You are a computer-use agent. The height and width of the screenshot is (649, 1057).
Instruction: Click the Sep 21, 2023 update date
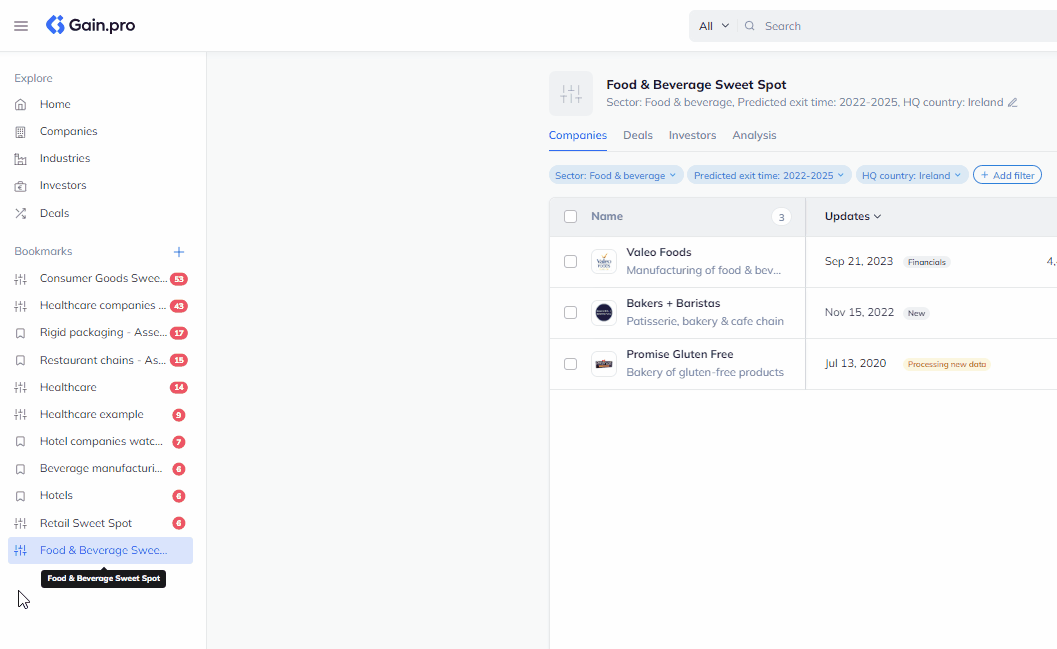(x=859, y=261)
